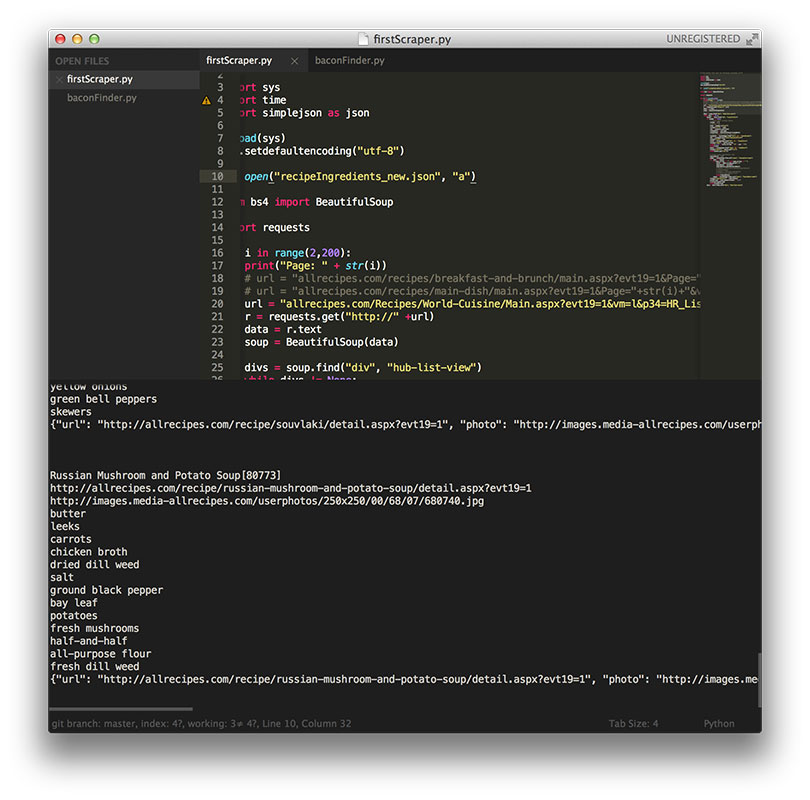Close firstScraper.py in the Open Files sidebar

59,79
